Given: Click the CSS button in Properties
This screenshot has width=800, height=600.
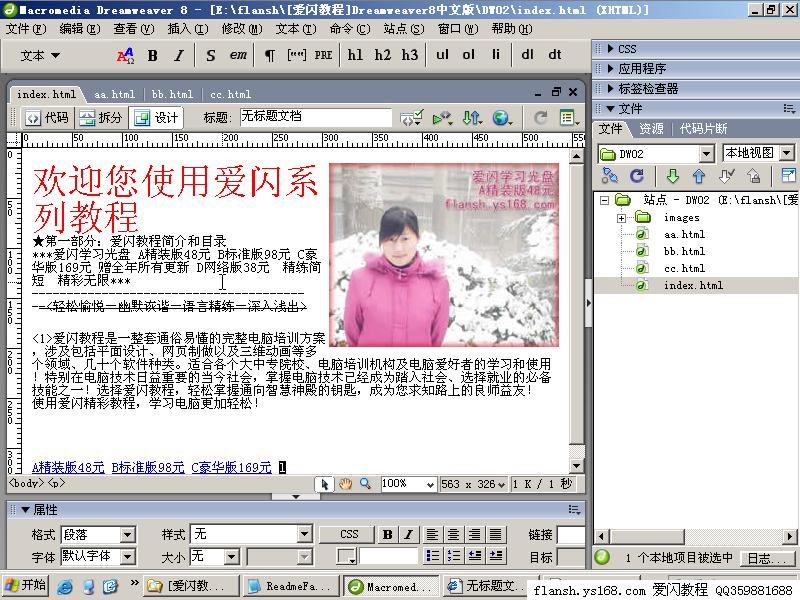Looking at the screenshot, I should tap(349, 535).
